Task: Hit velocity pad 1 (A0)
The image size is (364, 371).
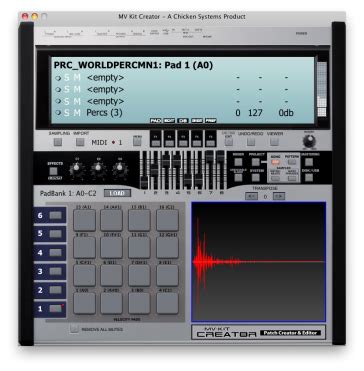Action: pyautogui.click(x=84, y=303)
